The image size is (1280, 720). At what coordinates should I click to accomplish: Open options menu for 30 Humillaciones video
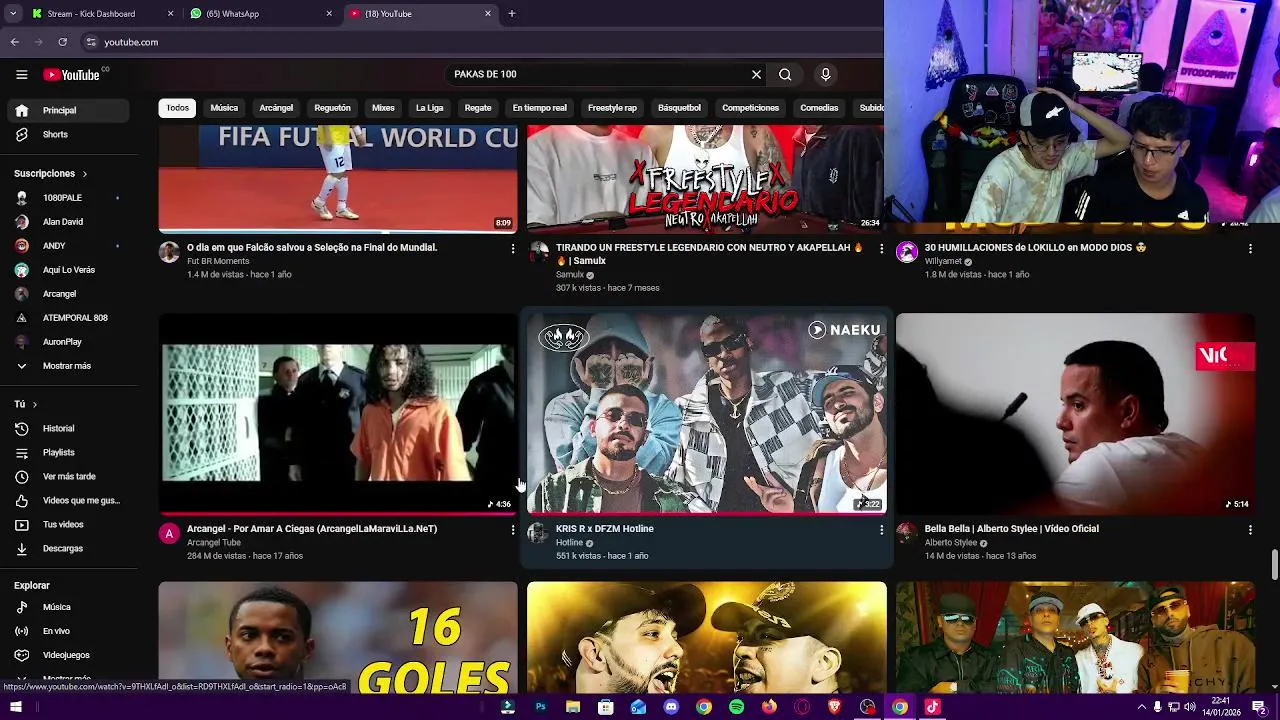pos(1250,248)
